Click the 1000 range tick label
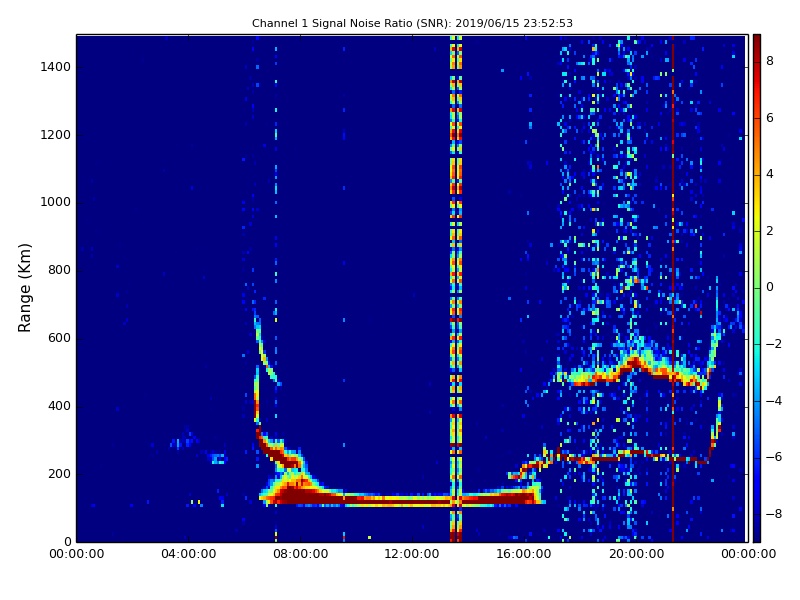 point(56,202)
